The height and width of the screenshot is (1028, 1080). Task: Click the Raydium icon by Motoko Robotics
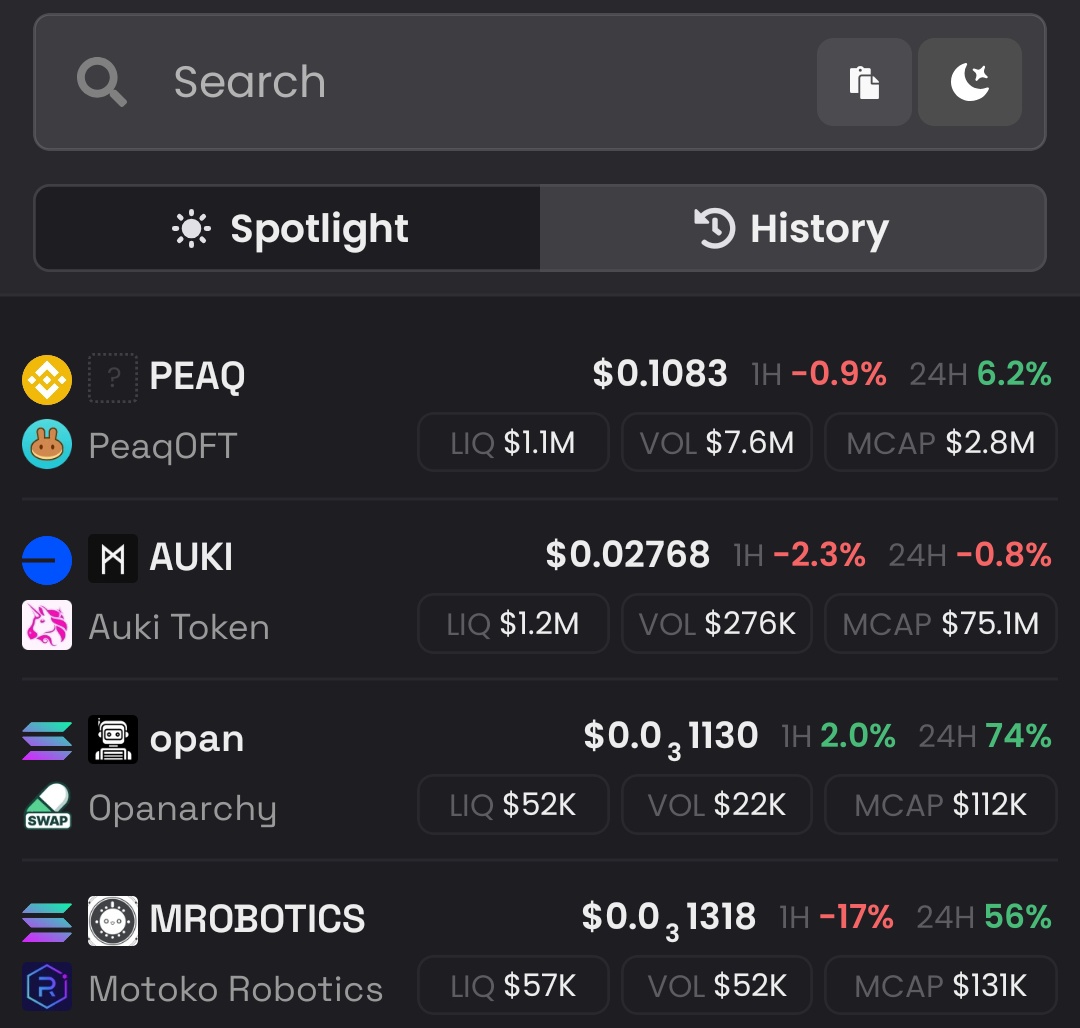click(x=47, y=987)
